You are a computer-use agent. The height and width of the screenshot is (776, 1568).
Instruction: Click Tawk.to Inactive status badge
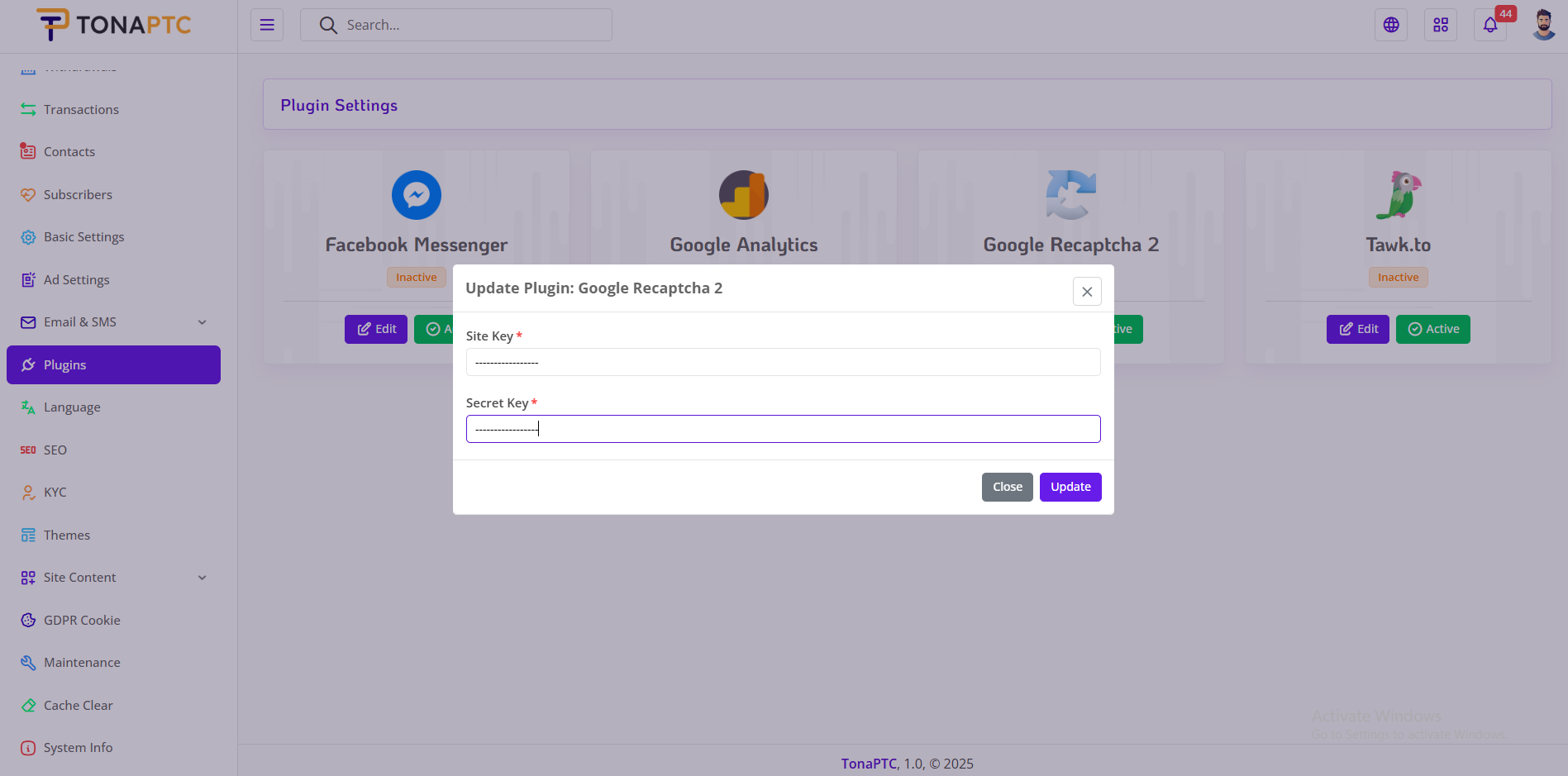[1399, 278]
